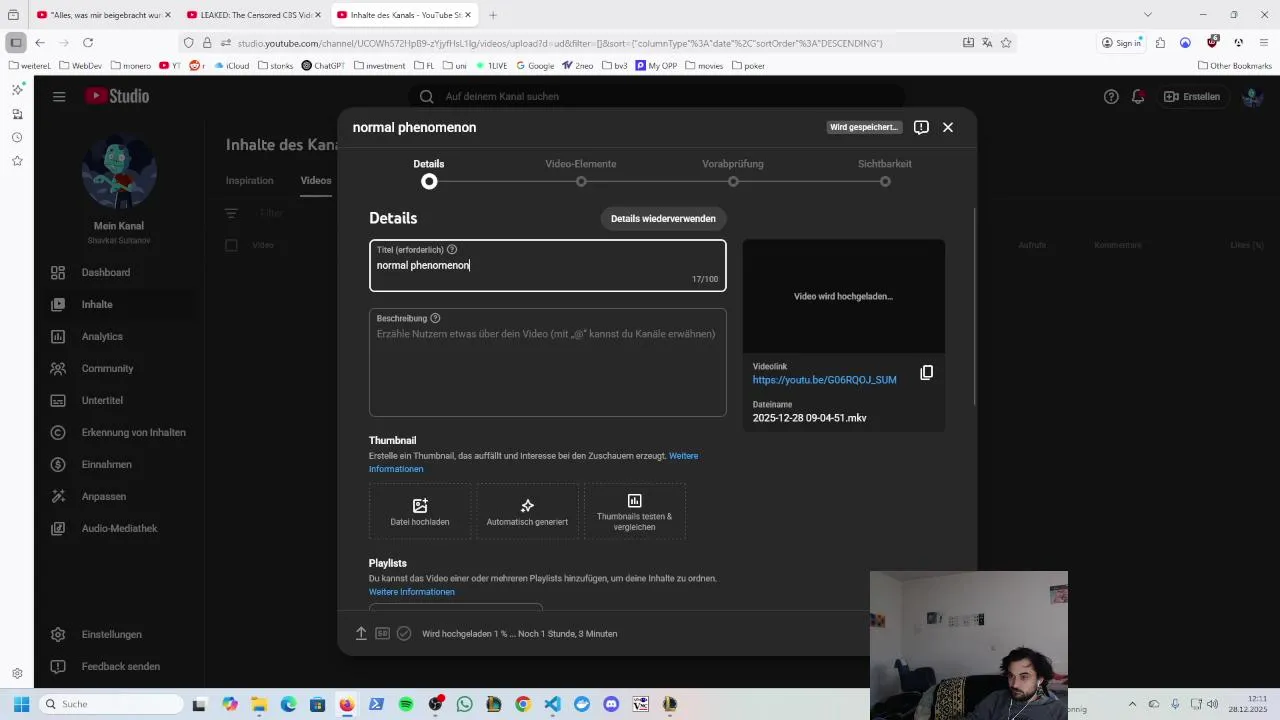Open the Windows Start menu
This screenshot has width=1280, height=720.
21,704
